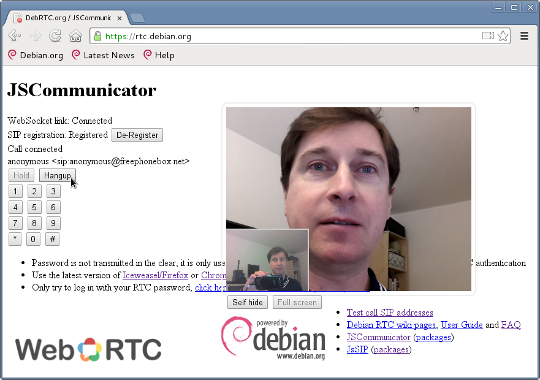
Task: Click the camera indicator in address bar
Action: (x=488, y=35)
